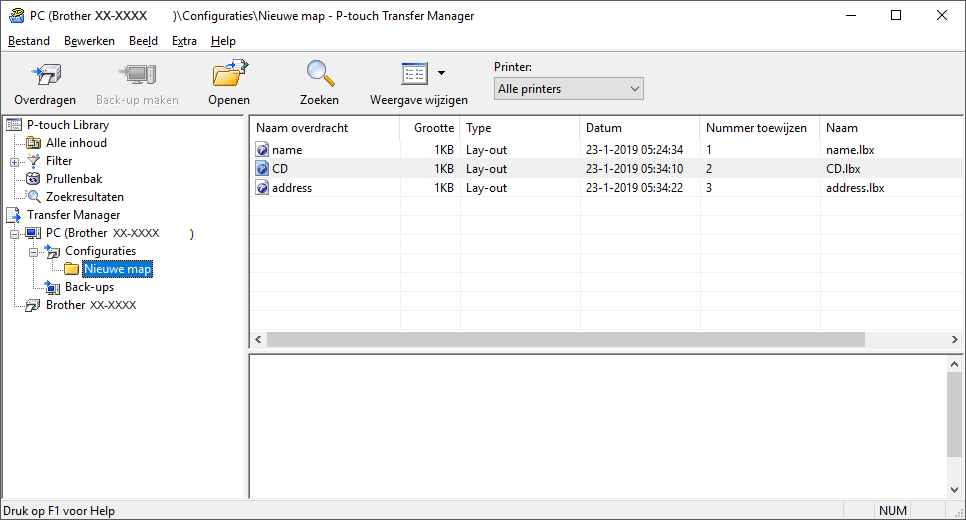Open the Beeld menu
Image resolution: width=966 pixels, height=520 pixels.
coord(144,41)
